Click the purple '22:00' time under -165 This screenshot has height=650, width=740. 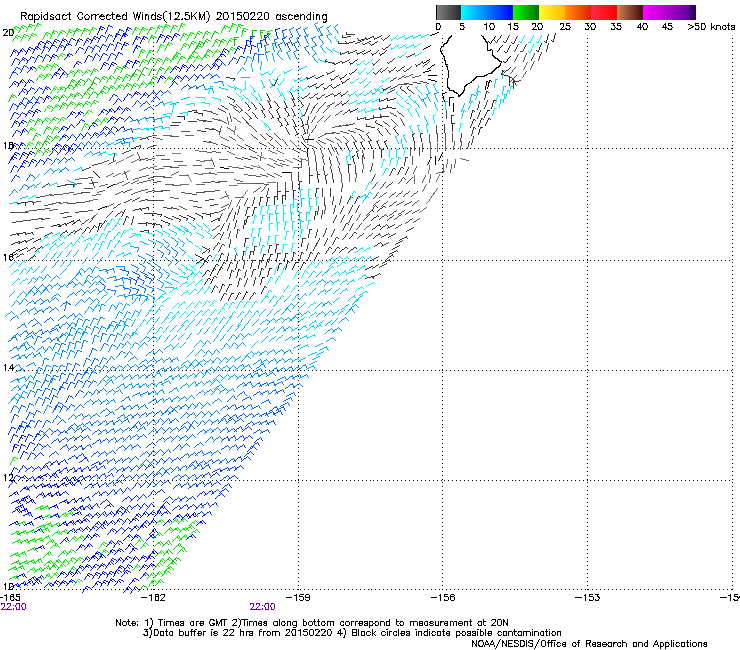click(x=14, y=607)
